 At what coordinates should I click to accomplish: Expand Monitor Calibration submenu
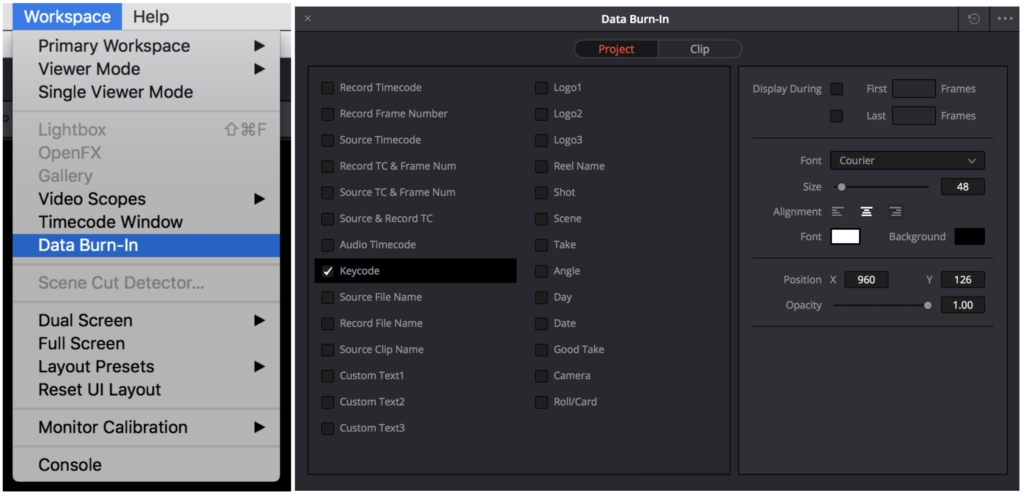[x=146, y=427]
